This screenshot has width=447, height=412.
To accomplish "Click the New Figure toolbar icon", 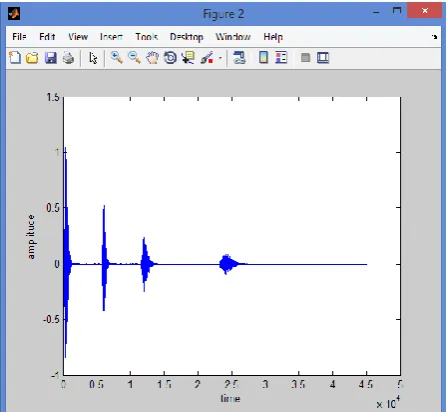I will (x=15, y=58).
